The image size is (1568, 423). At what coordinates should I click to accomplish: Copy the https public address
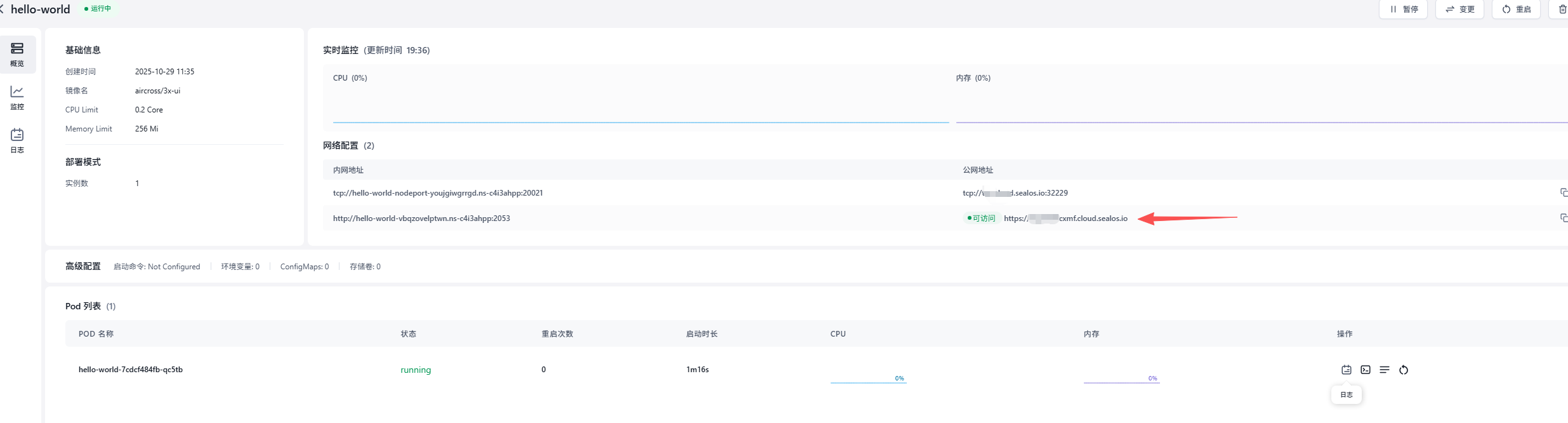tap(1563, 218)
